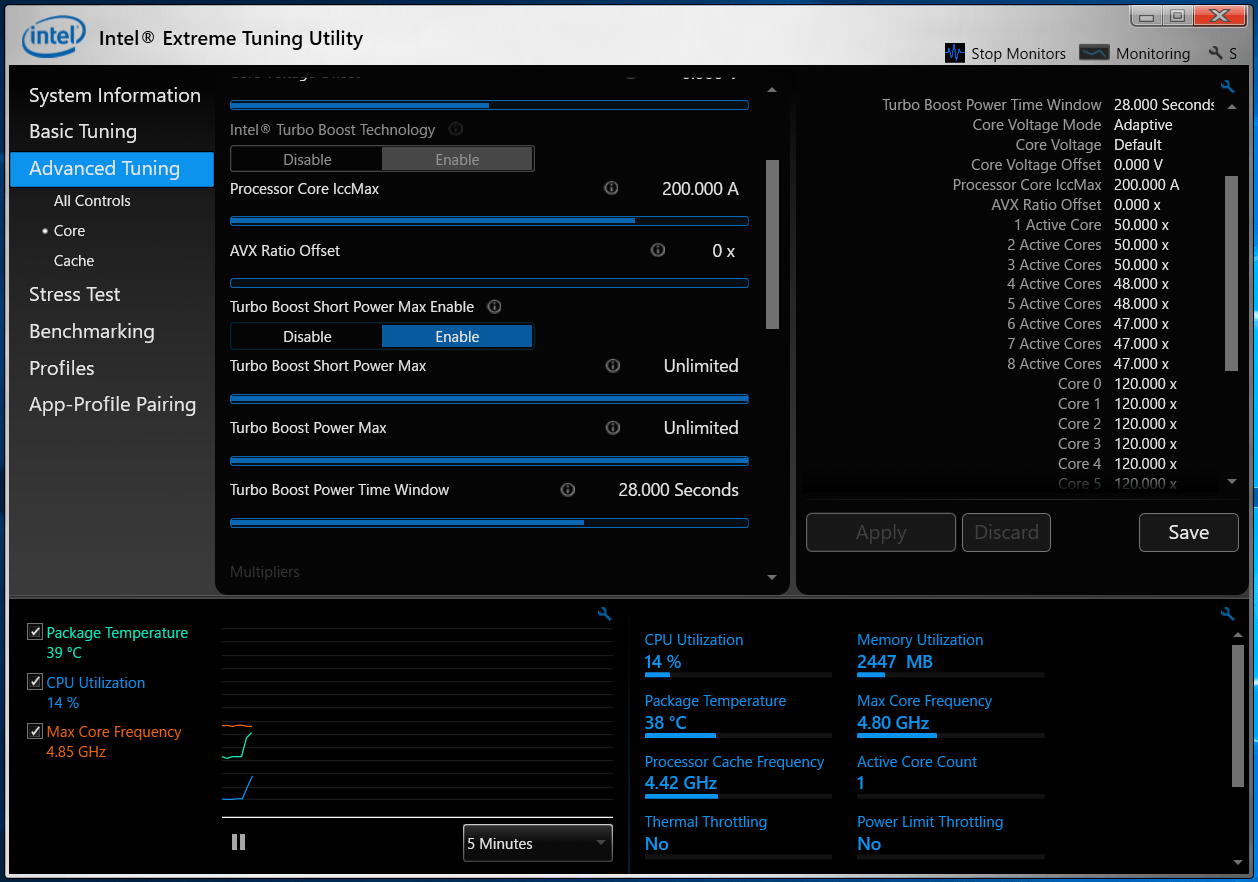
Task: Select Core sub-item
Action: (69, 230)
